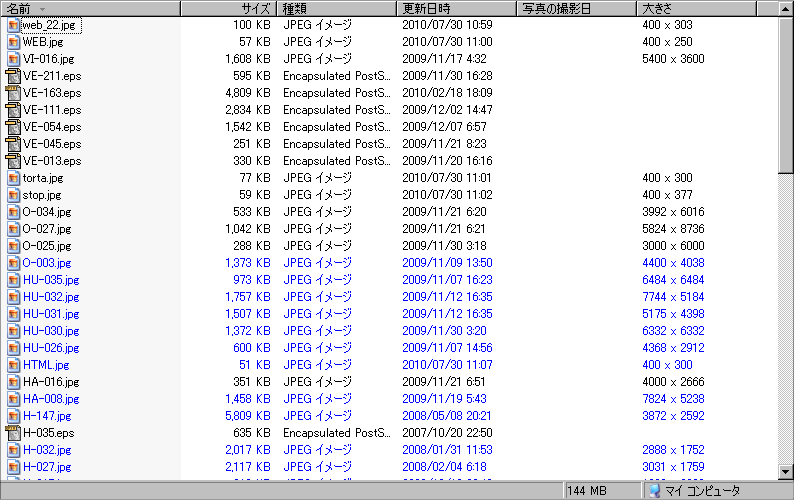Click dimensions 400 x 377
This screenshot has width=794, height=500.
(x=667, y=195)
